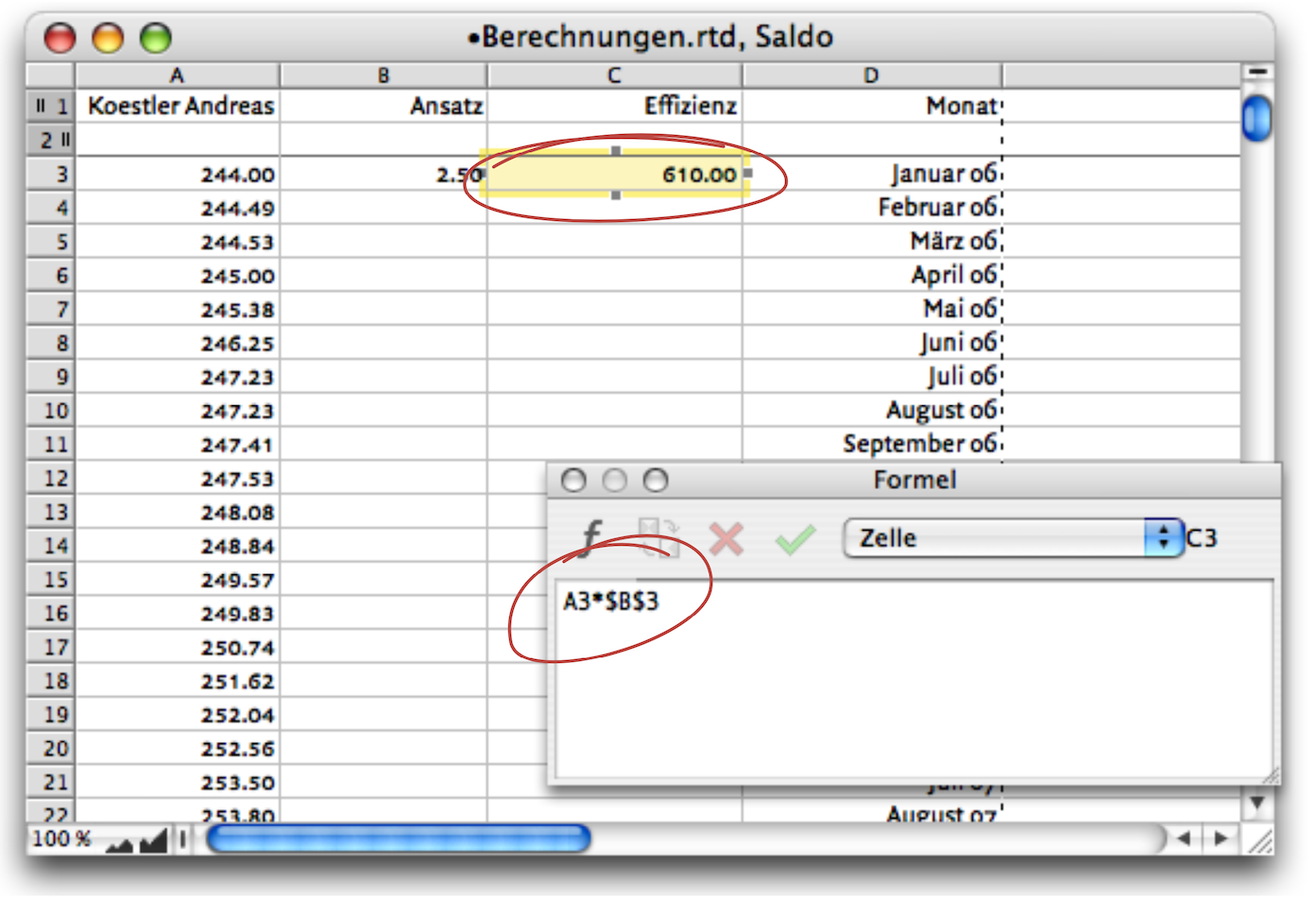Click the 100 % zoom level field
The image size is (1316, 899).
pyautogui.click(x=62, y=839)
